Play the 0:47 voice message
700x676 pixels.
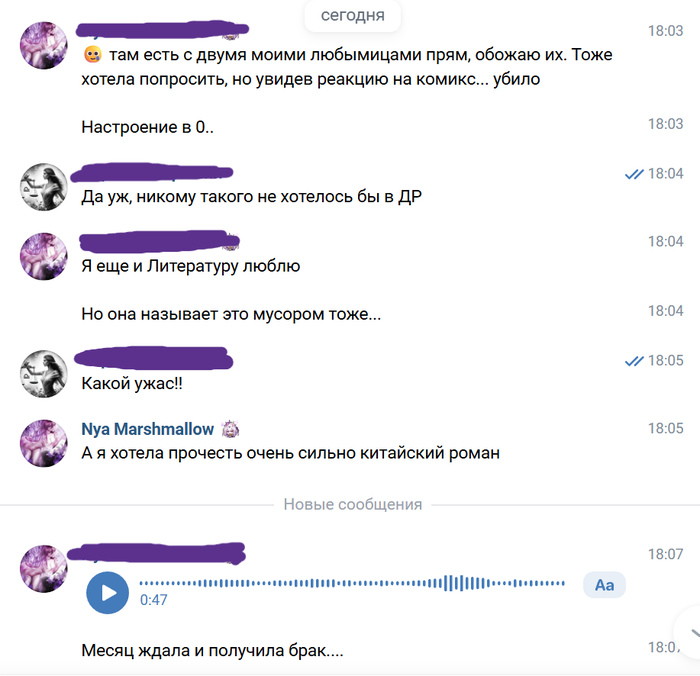(107, 593)
